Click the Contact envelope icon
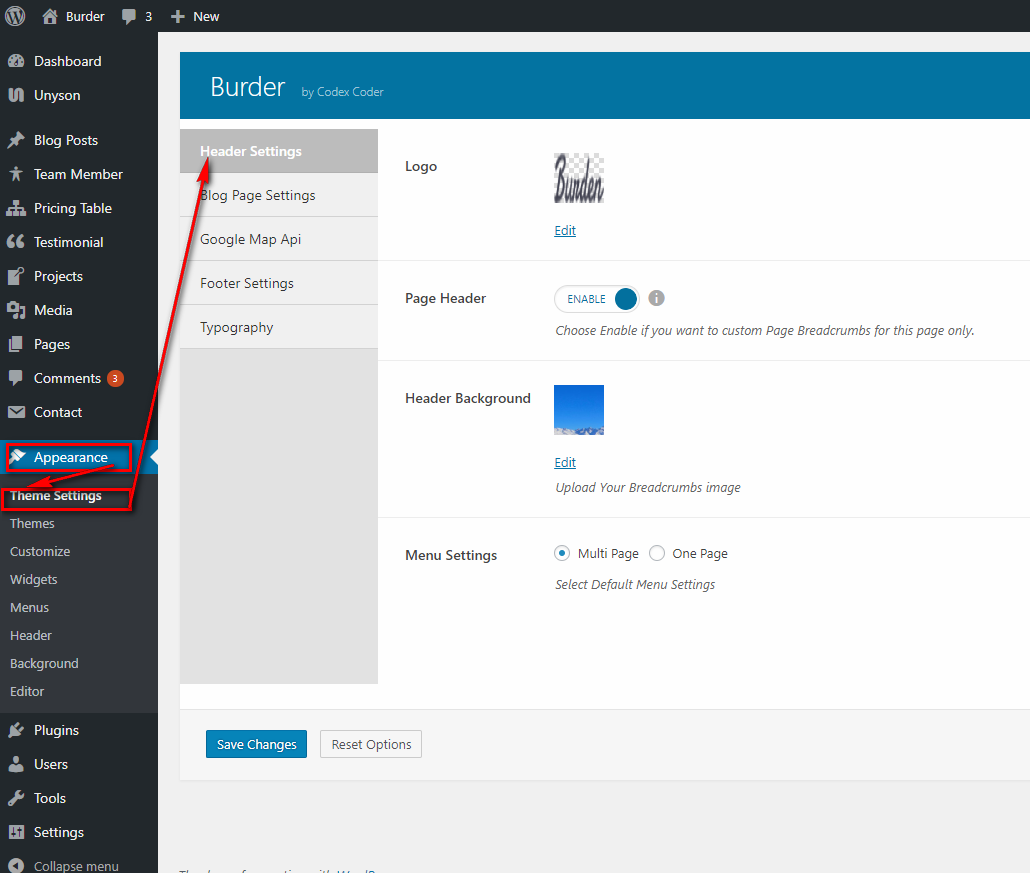This screenshot has height=873, width=1030. pos(16,412)
